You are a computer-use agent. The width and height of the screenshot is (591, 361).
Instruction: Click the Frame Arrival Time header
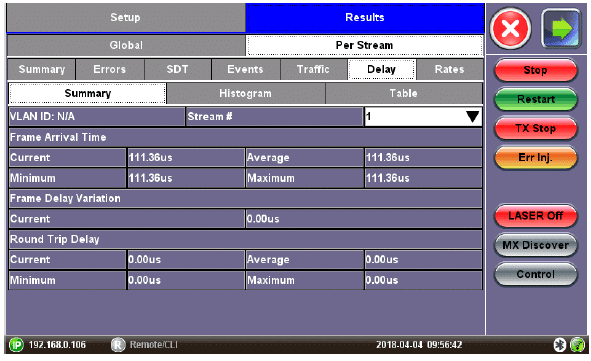[245, 137]
